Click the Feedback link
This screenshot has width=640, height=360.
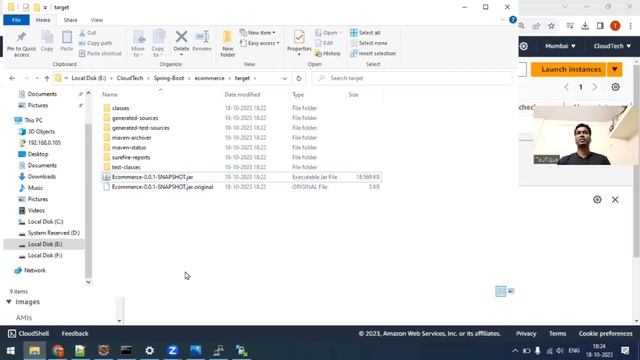[75, 333]
